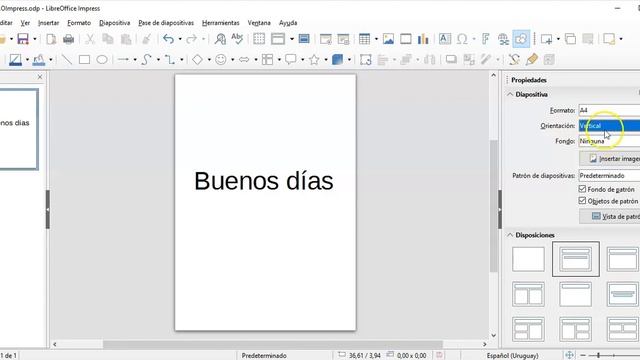Screen dimensions: 640x360
Task: Click the Buenos días text on slide
Action: [264, 181]
